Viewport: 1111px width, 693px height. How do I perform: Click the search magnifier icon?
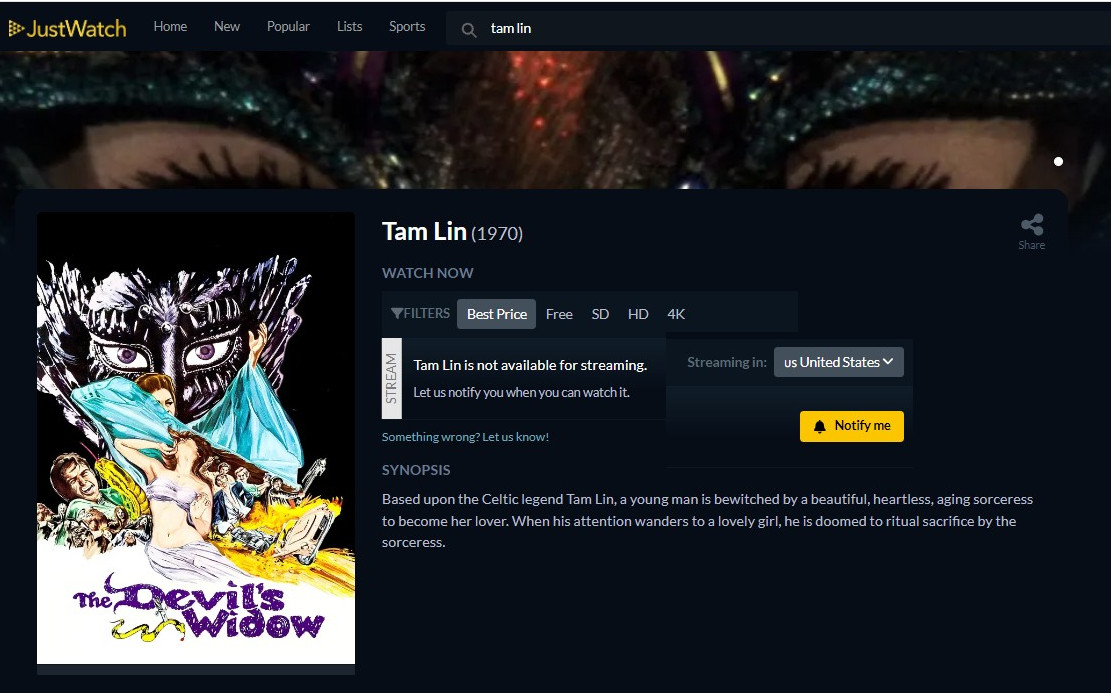[x=468, y=30]
